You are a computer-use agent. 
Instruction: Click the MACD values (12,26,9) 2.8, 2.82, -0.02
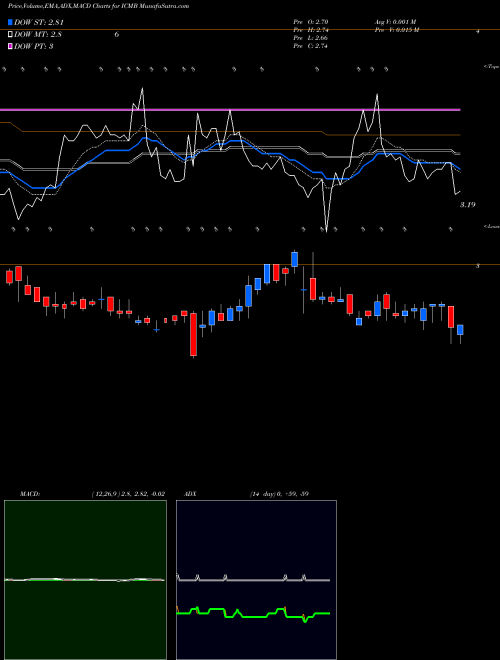point(128,494)
